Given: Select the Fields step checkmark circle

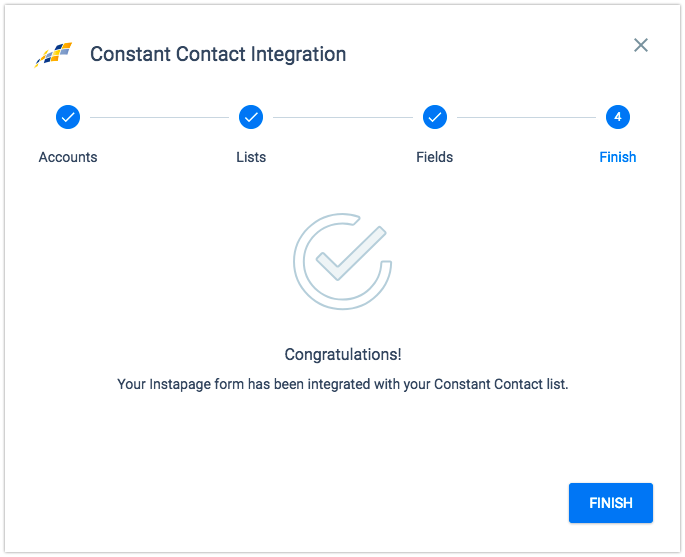Looking at the screenshot, I should [x=435, y=117].
